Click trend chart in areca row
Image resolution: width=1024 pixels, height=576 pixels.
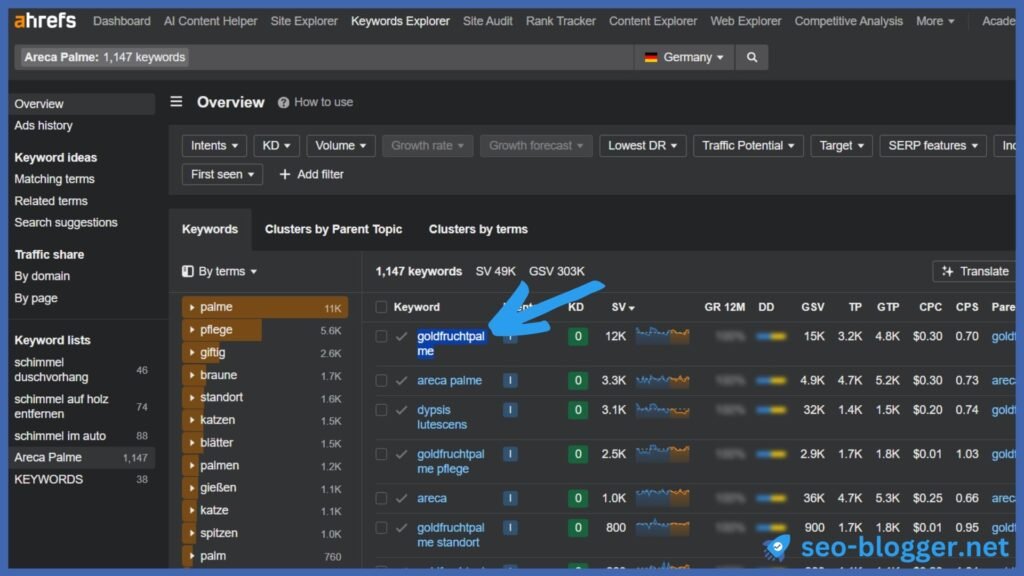coord(662,498)
